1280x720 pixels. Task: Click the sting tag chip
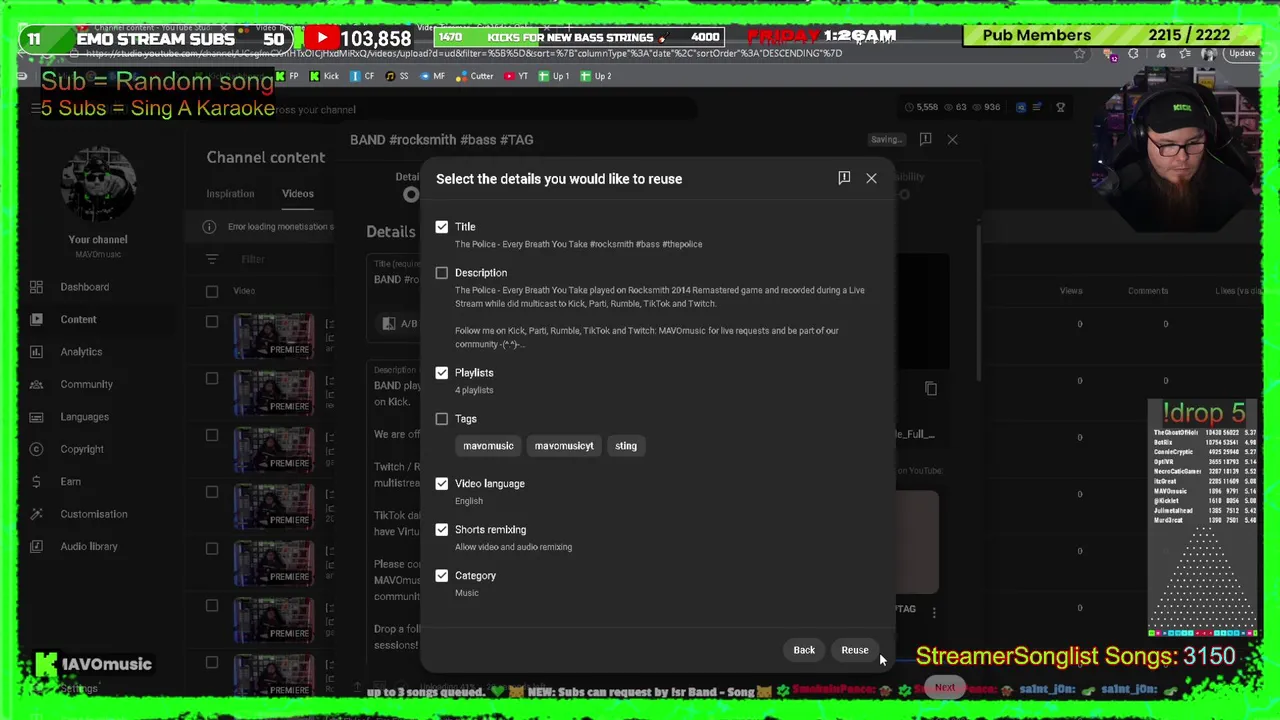pyautogui.click(x=626, y=446)
